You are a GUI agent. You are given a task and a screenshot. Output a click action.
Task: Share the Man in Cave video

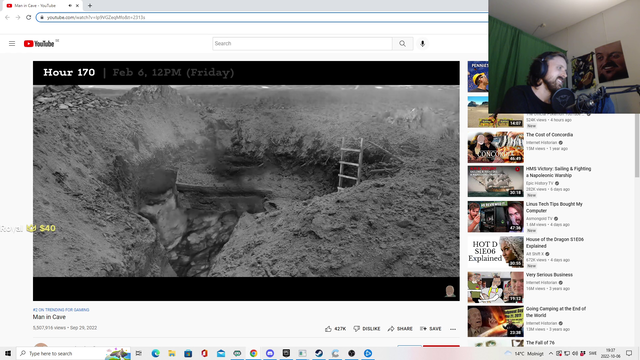pos(400,329)
